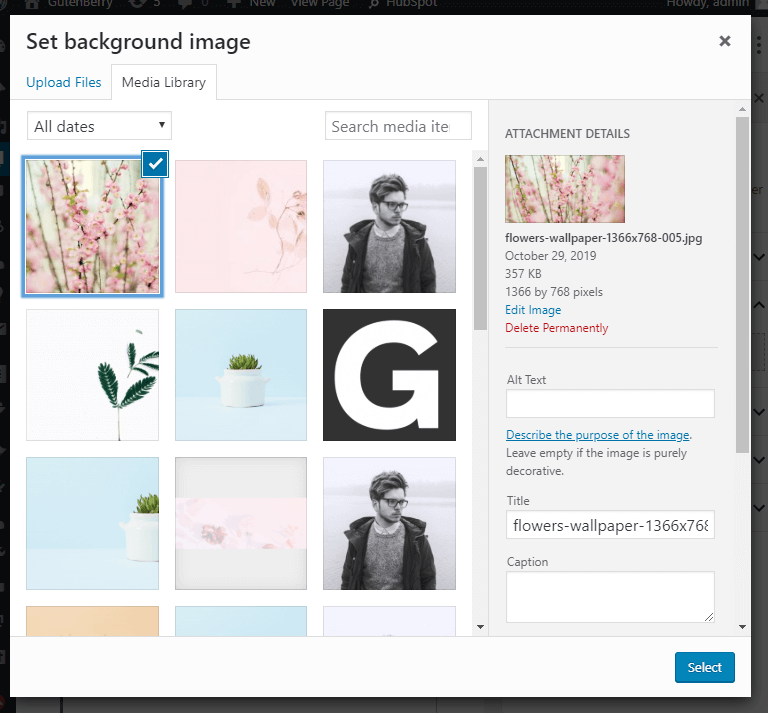
Task: Click the October 29, 2019 date text
Action: click(551, 256)
